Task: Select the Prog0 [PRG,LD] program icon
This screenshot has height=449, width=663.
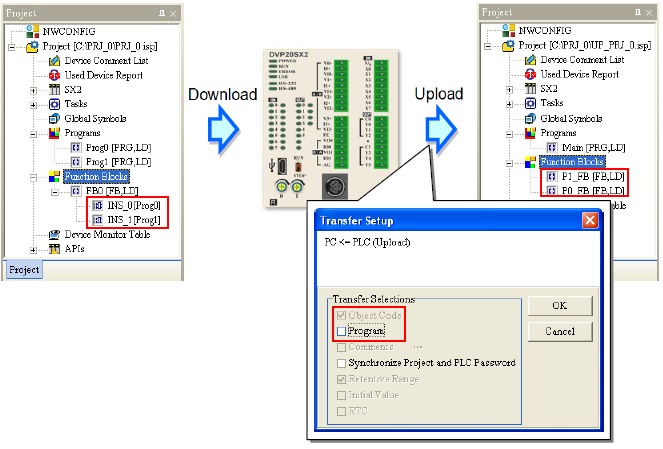Action: click(76, 147)
